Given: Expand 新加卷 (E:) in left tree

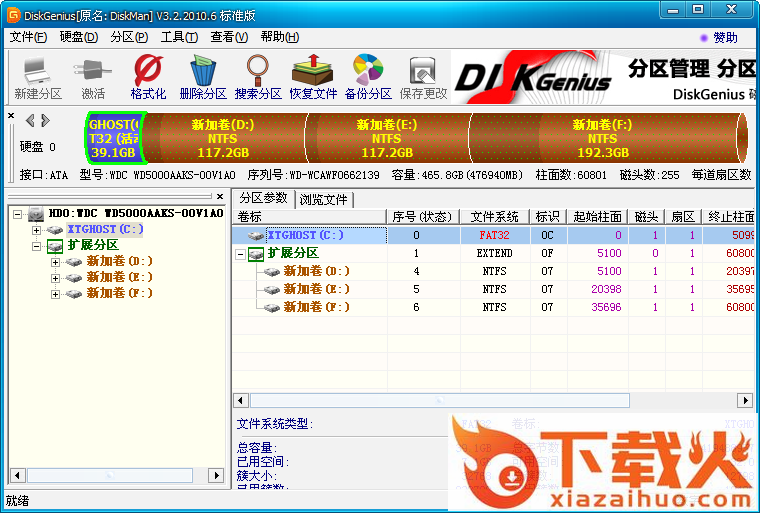Looking at the screenshot, I should click(55, 278).
